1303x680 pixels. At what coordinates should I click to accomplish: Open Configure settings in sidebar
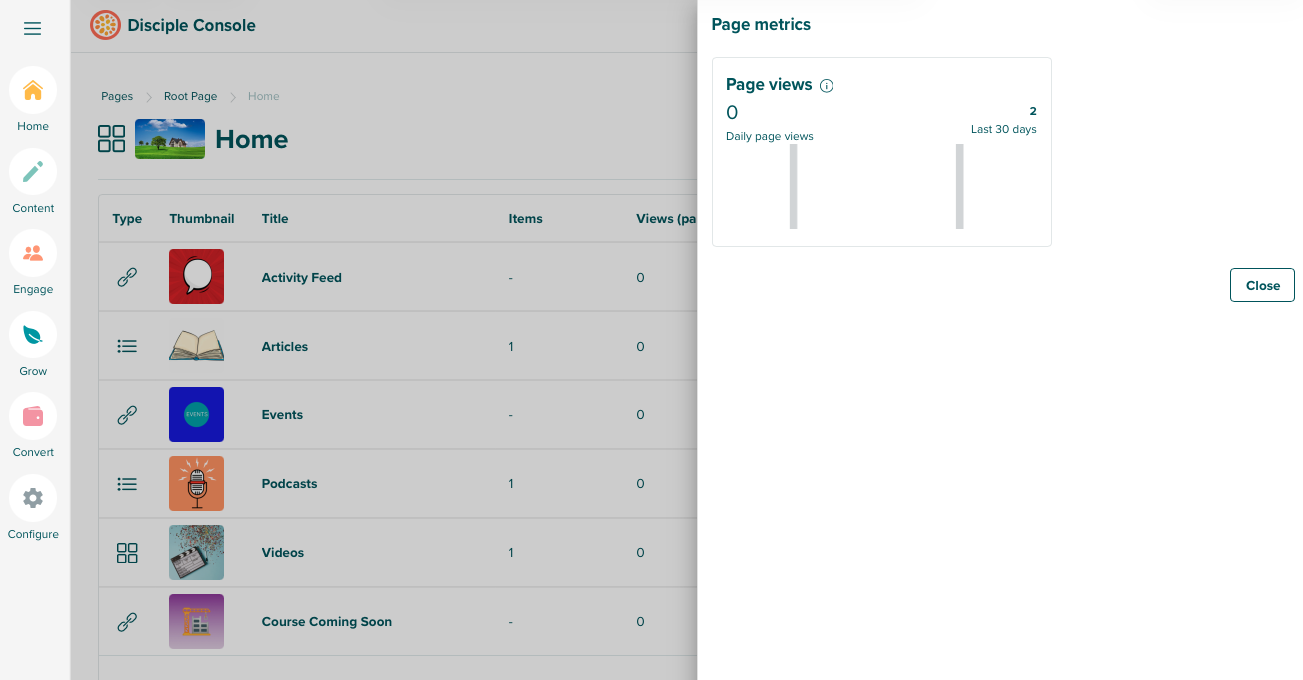coord(32,498)
